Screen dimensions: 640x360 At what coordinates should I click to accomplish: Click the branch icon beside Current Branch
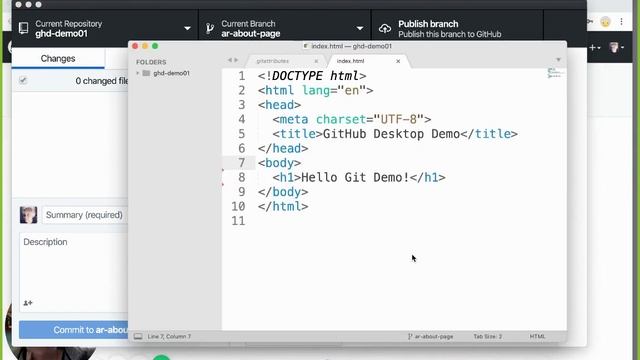(210, 28)
